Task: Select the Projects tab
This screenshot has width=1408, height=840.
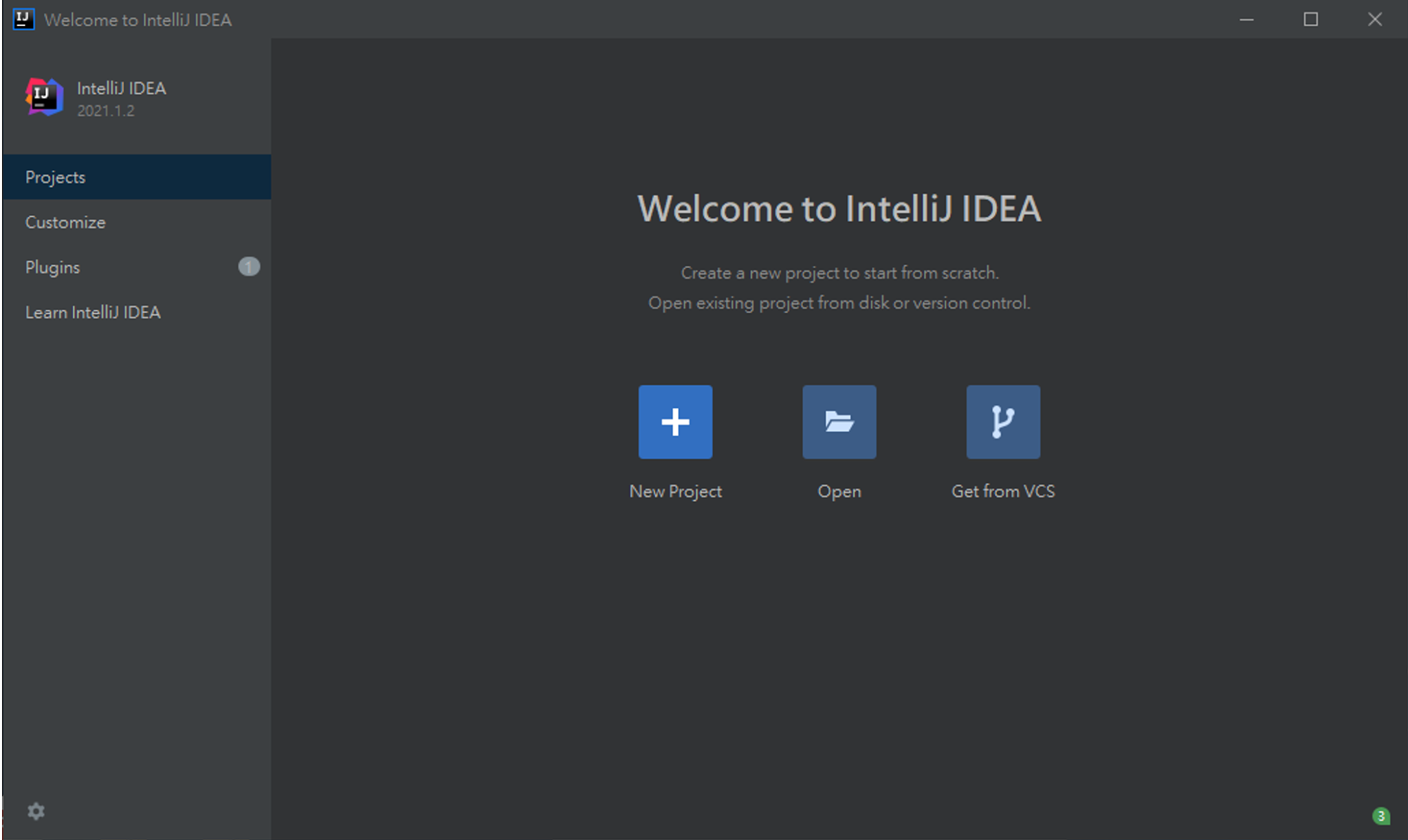Action: [55, 177]
